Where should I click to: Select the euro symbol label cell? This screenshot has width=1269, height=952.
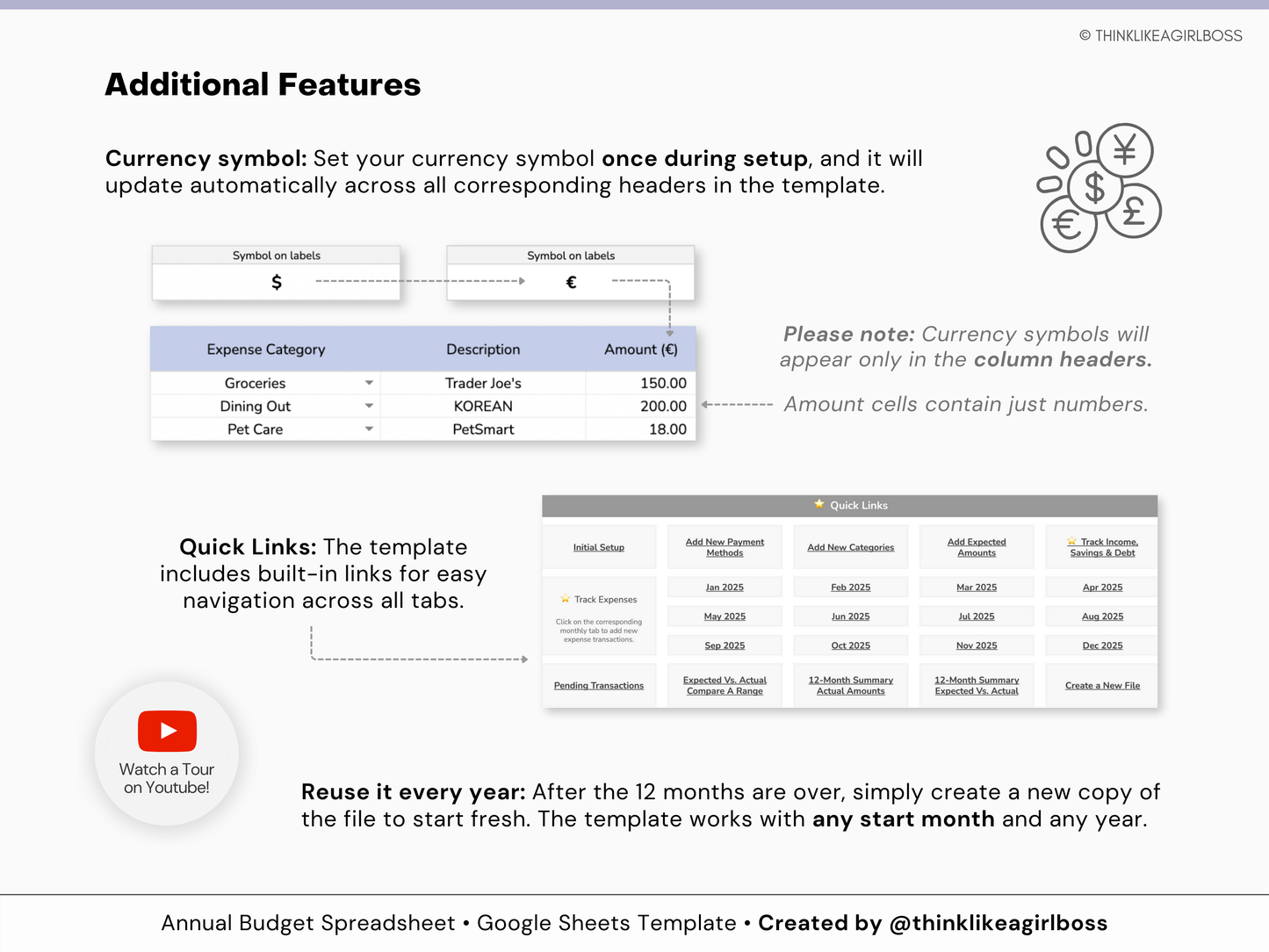[x=571, y=282]
